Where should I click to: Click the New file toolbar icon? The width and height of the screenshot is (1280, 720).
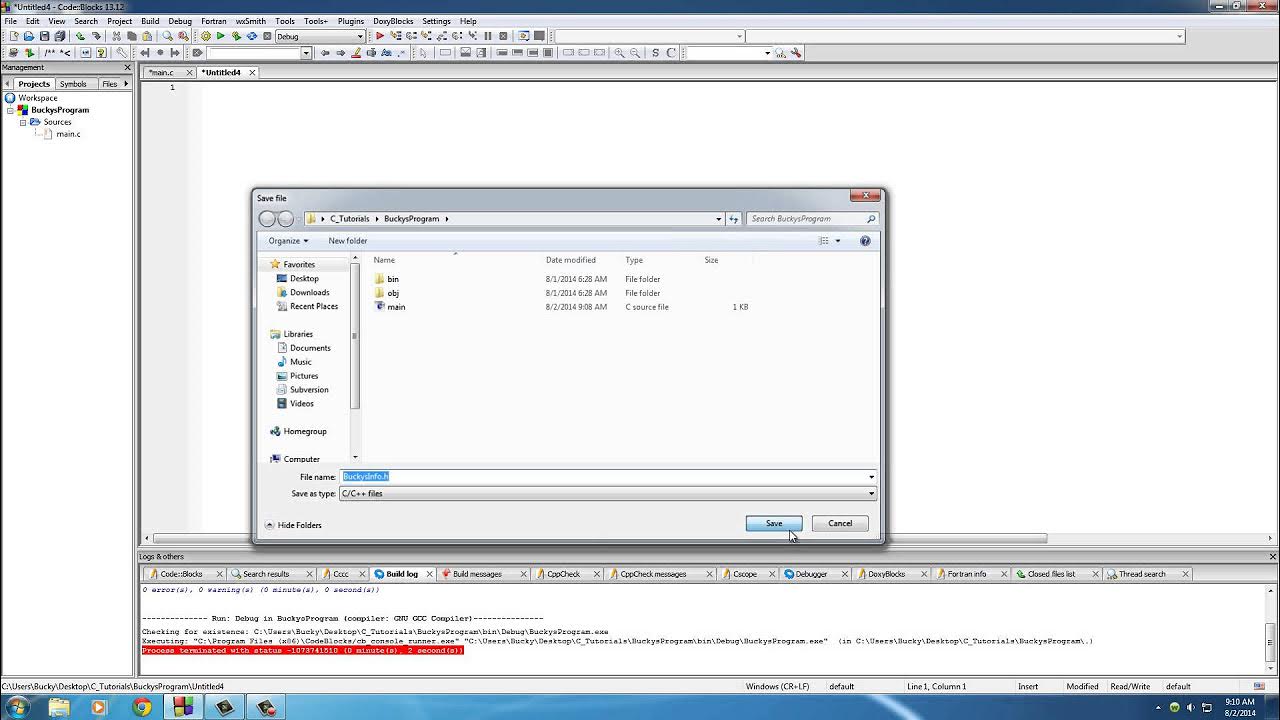[14, 36]
